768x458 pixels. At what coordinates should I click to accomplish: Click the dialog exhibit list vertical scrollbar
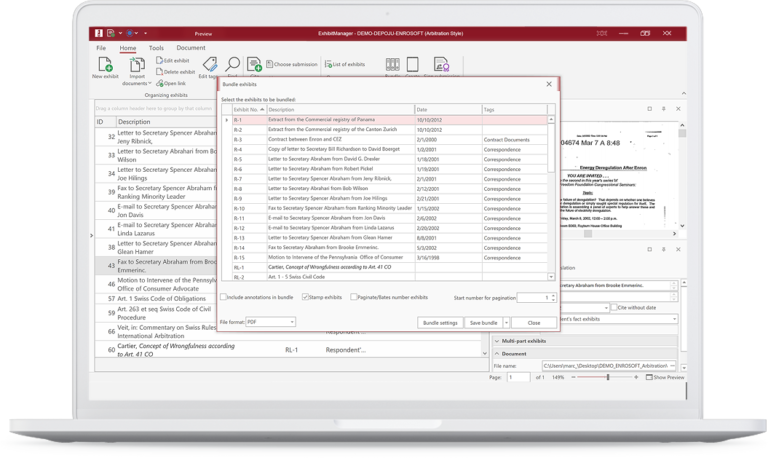pos(551,198)
